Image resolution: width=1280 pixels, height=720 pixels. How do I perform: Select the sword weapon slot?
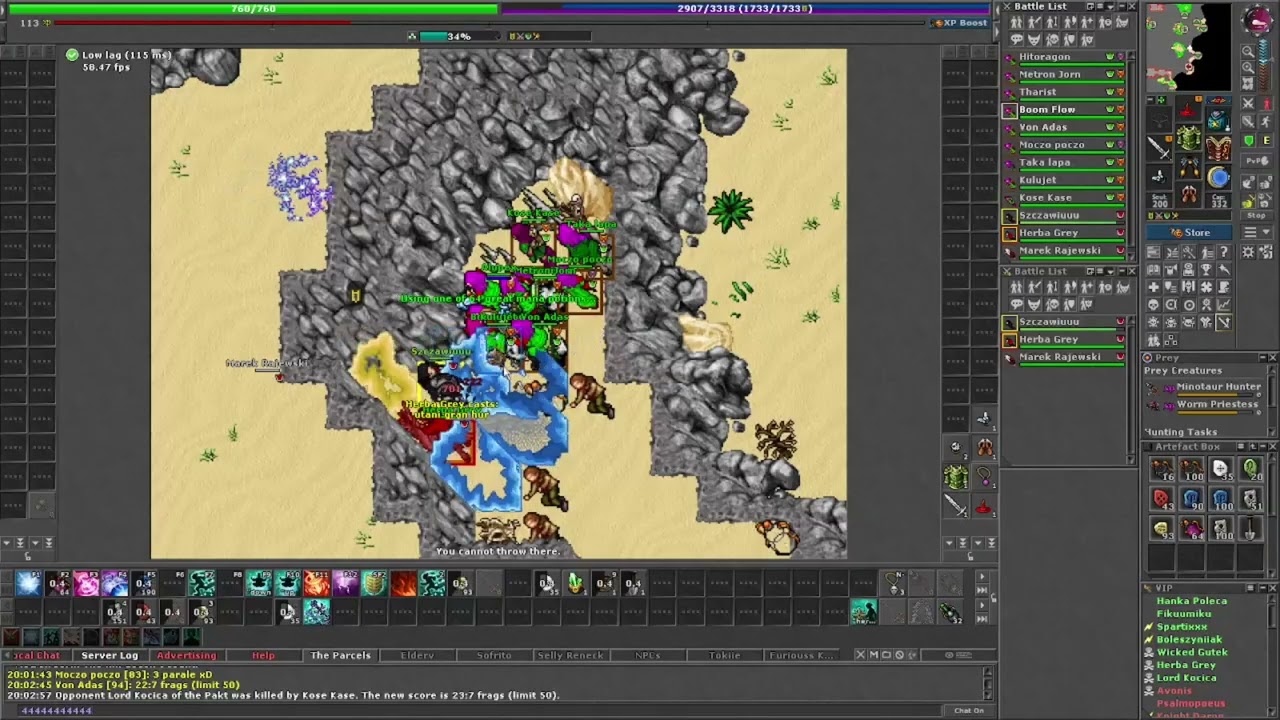pos(1159,148)
